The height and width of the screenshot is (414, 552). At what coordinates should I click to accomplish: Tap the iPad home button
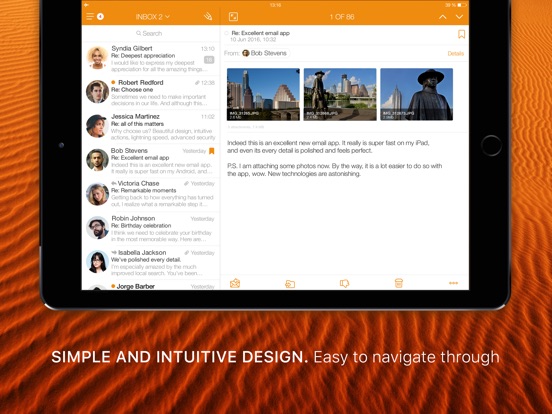pos(491,145)
